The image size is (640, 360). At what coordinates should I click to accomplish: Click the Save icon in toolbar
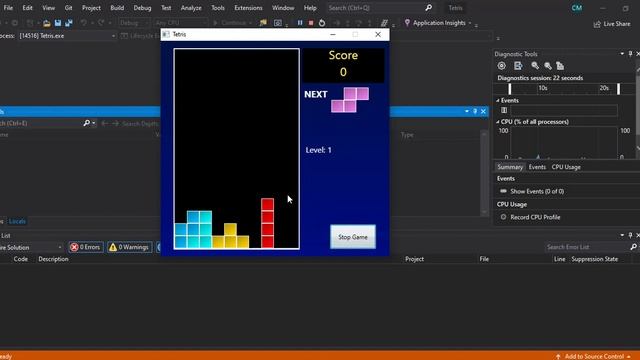pos(58,23)
